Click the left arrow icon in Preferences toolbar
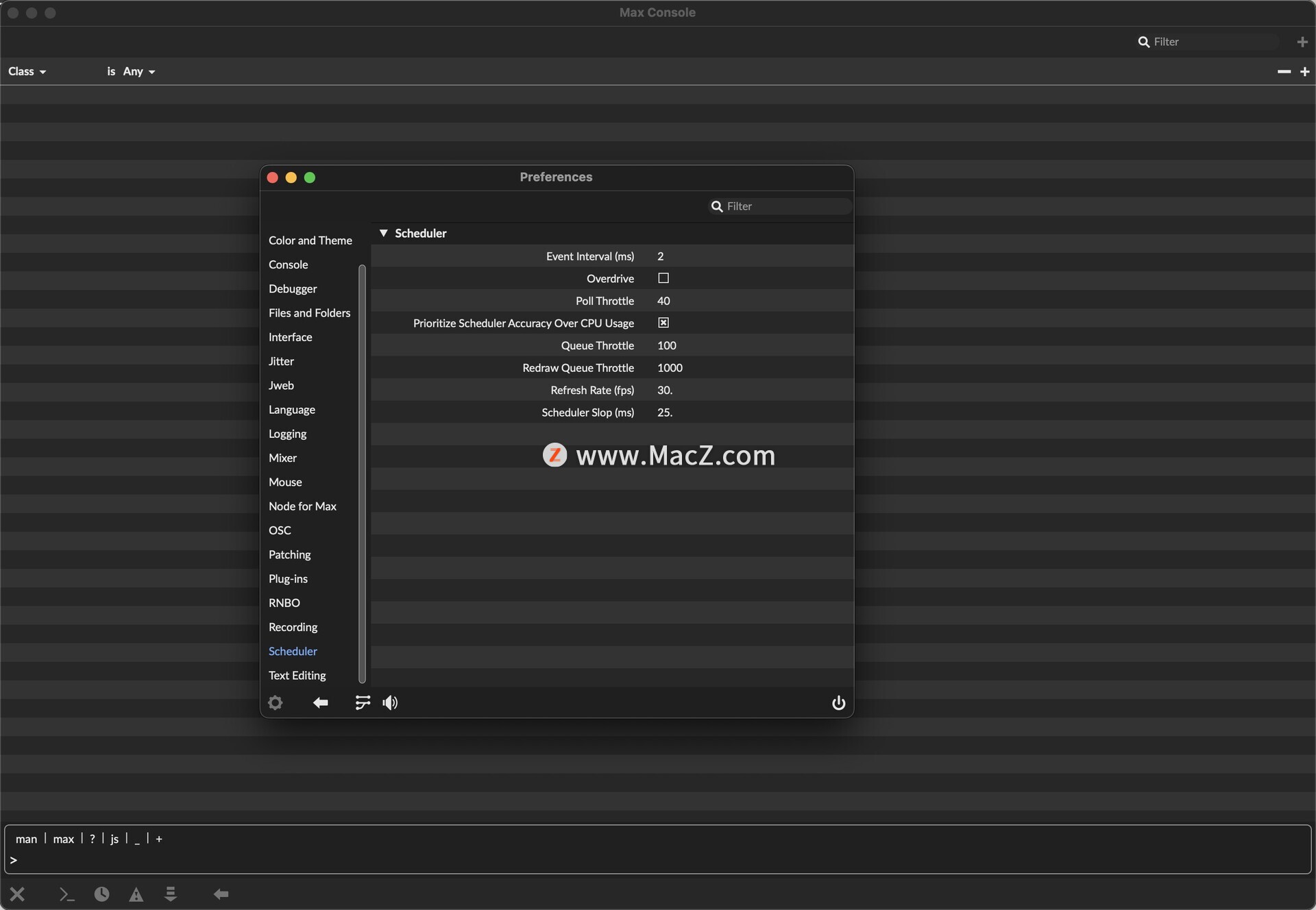This screenshot has height=910, width=1316. point(320,702)
